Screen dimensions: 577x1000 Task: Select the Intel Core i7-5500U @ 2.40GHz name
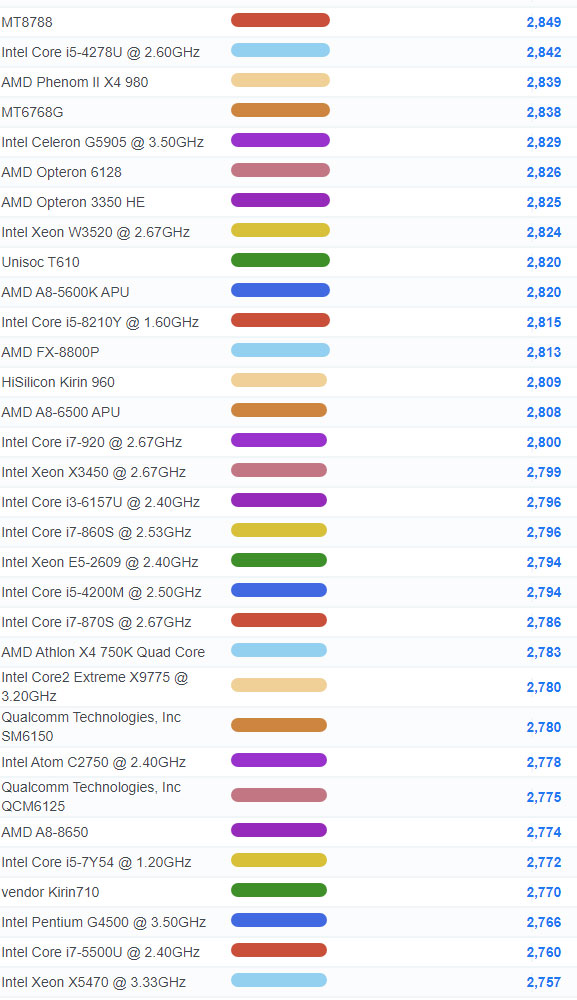101,952
